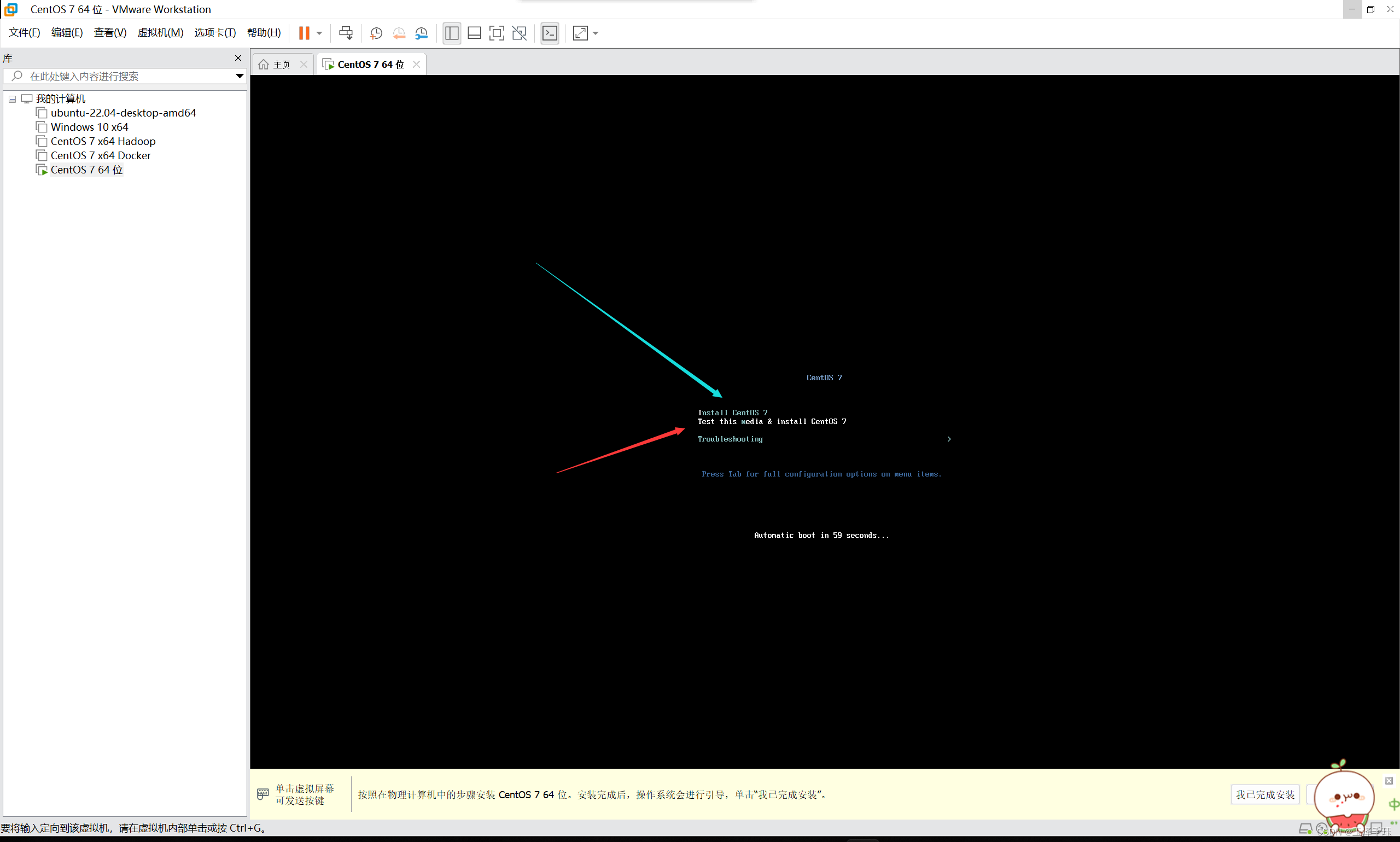Screen dimensions: 1400x842
Task: Select CentOS 7 x64 Hadoop in library
Action: [x=103, y=141]
